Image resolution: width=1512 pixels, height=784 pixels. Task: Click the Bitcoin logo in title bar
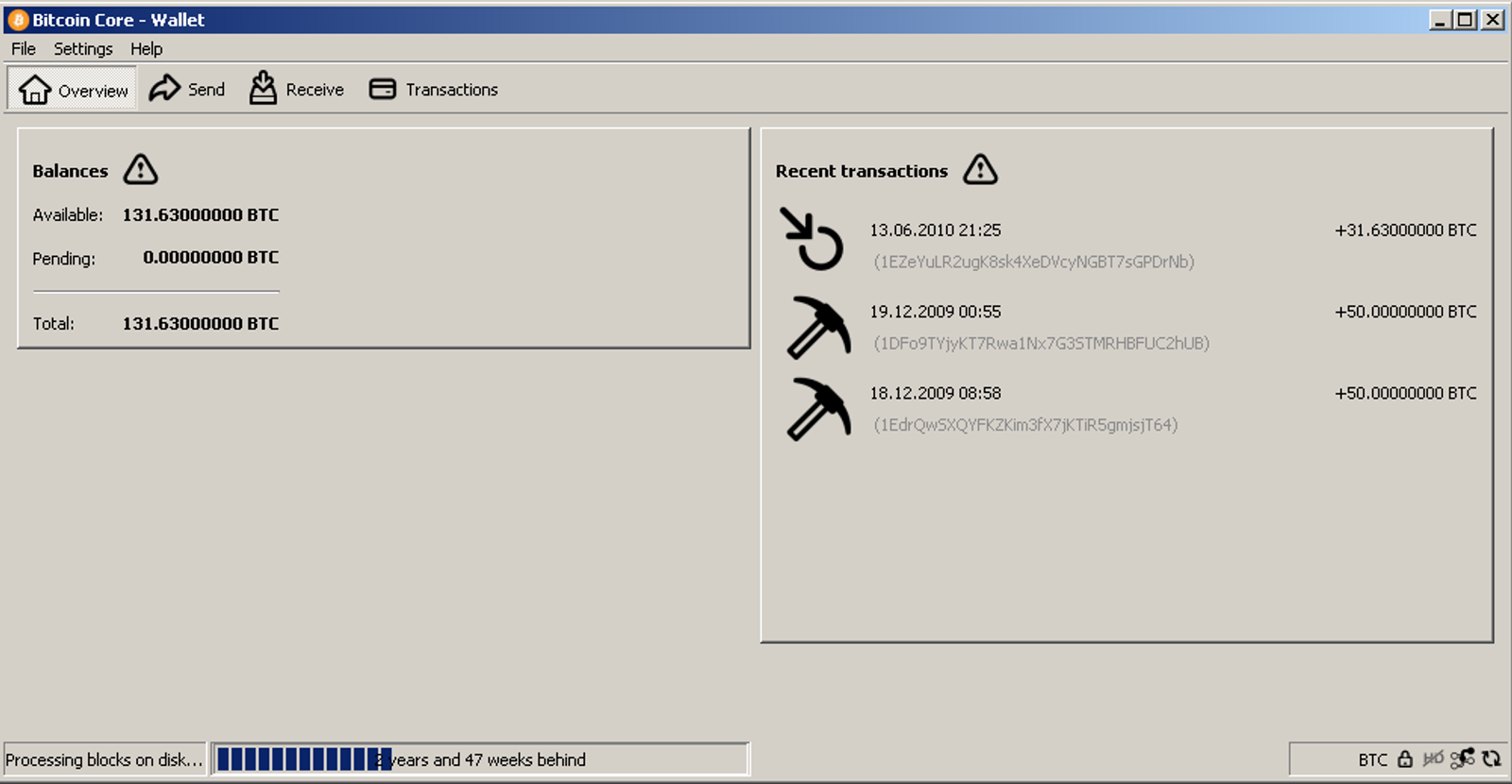pos(17,20)
